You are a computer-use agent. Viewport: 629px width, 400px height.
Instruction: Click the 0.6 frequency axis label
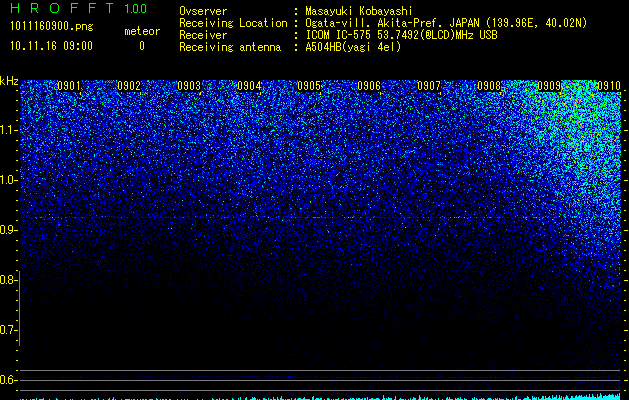(x=8, y=380)
